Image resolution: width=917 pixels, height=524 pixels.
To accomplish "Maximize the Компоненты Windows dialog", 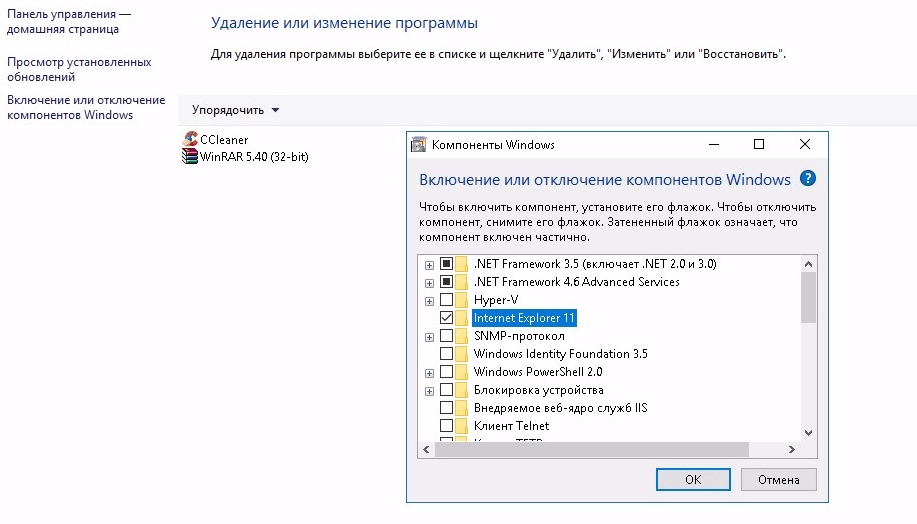I will (x=759, y=144).
